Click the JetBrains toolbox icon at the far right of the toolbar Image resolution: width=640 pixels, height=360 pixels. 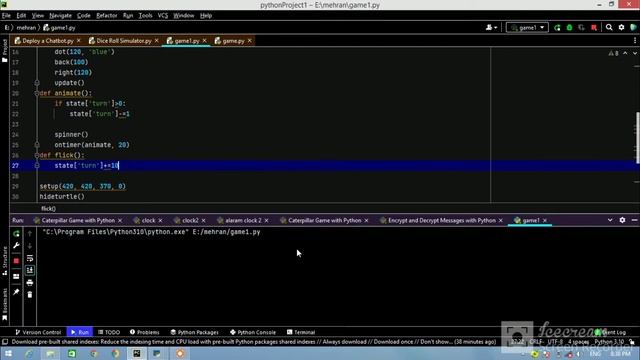click(633, 27)
